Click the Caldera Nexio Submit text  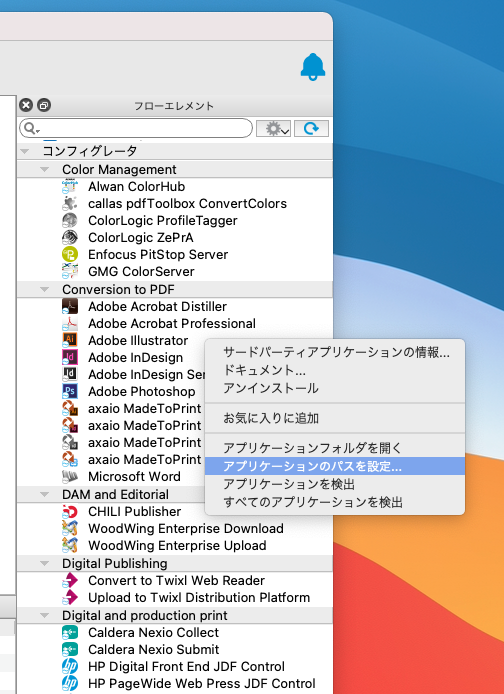click(x=154, y=649)
